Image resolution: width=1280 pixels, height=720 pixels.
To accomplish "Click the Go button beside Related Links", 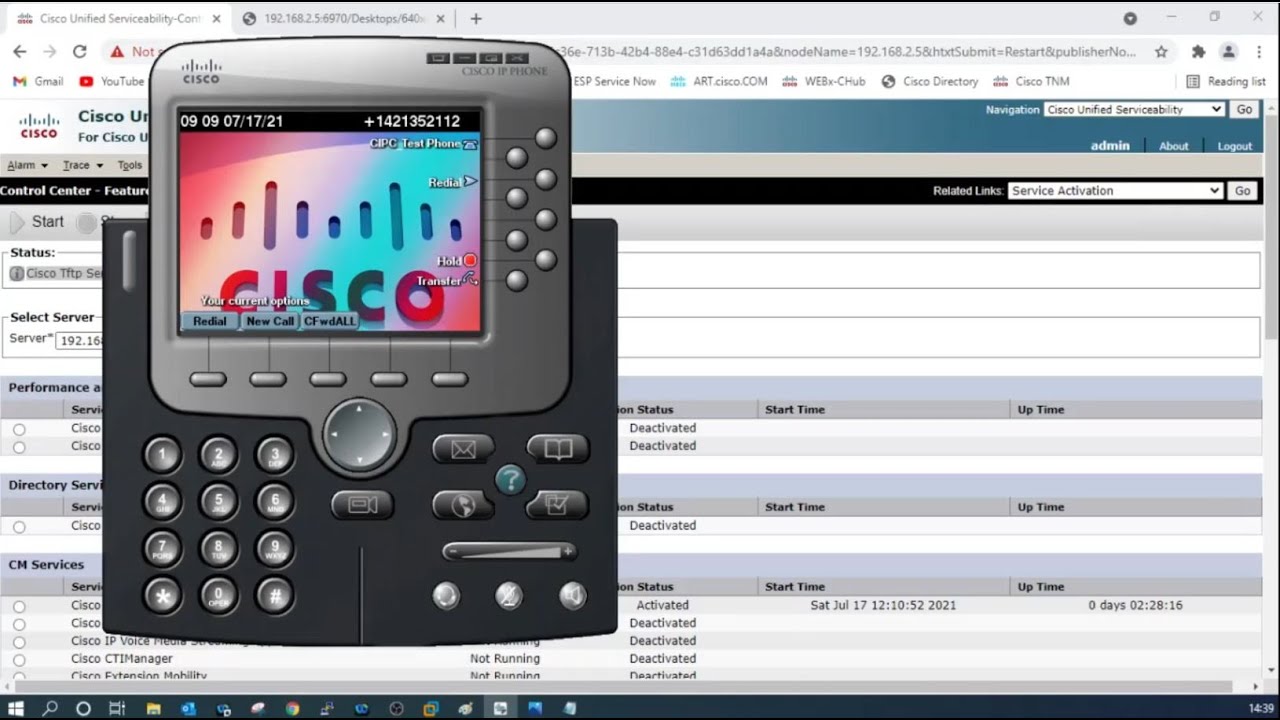I will (1242, 191).
